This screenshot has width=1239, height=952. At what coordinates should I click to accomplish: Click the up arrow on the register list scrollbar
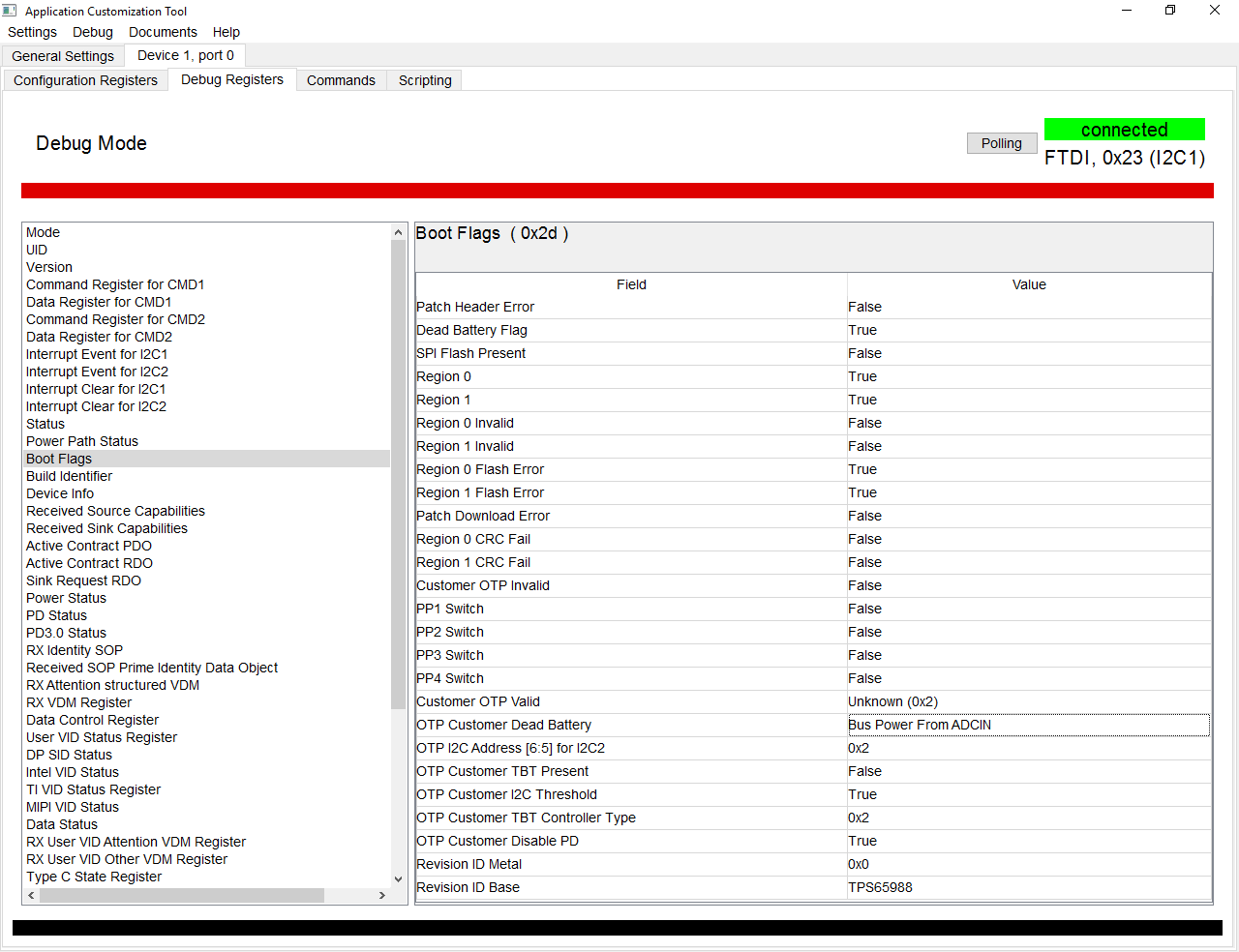click(399, 231)
